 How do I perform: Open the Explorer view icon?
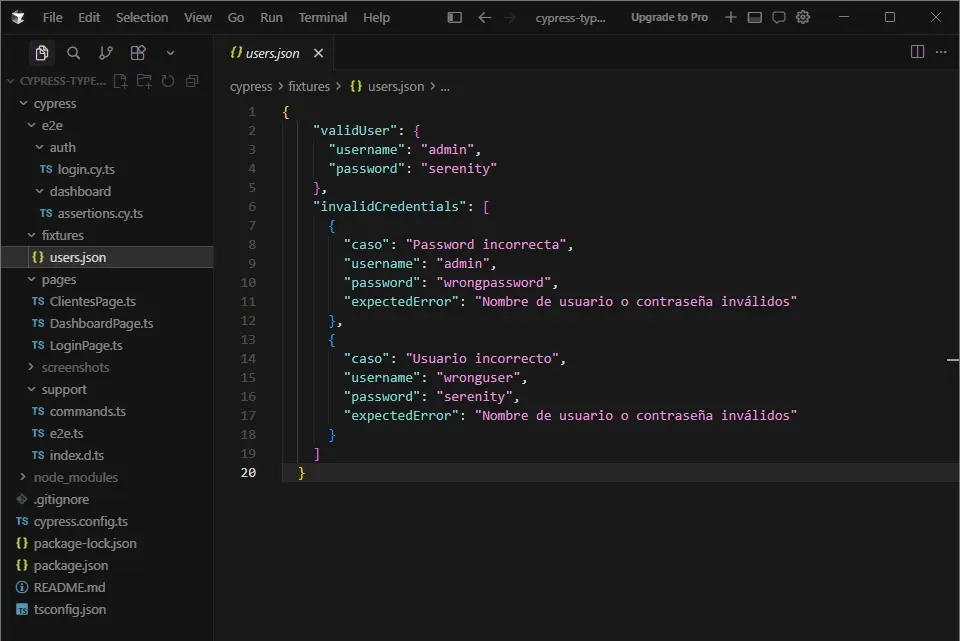coord(42,53)
